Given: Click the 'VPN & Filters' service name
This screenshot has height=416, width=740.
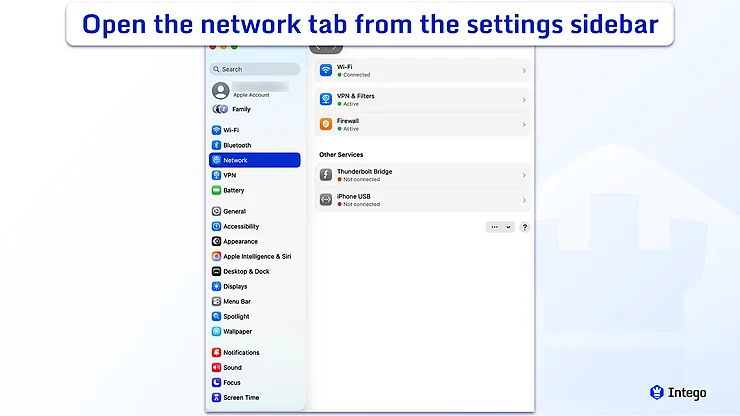Looking at the screenshot, I should 355,96.
